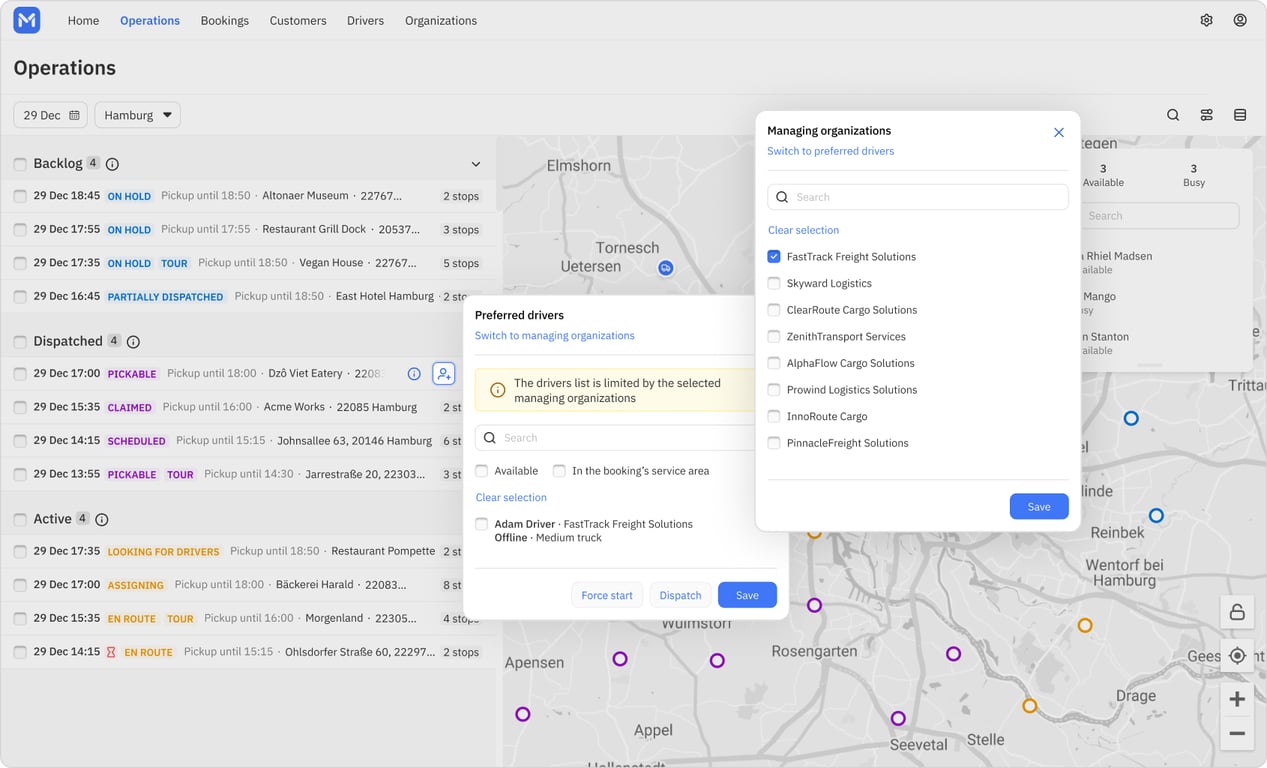Click info icon on Dzô Viet Eatery row
Viewport: 1267px width, 768px height.
click(x=414, y=374)
